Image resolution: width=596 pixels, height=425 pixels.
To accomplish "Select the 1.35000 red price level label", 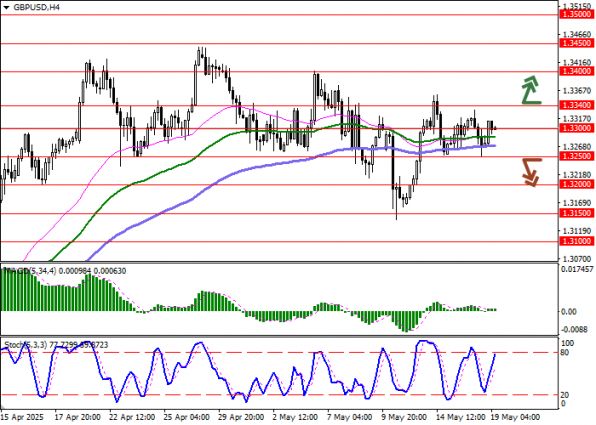I will (x=577, y=14).
